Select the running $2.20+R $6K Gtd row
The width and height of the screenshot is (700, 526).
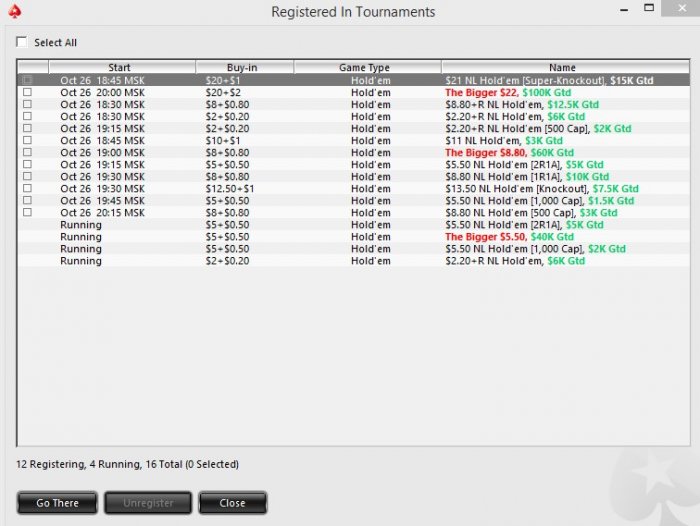click(x=354, y=261)
